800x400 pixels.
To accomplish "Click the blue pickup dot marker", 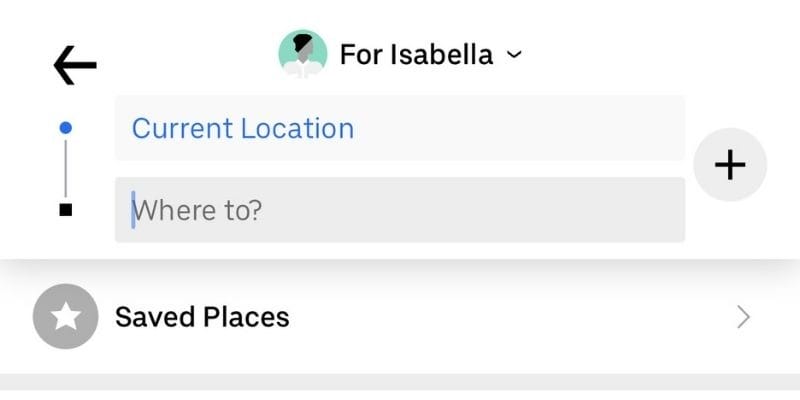I will pos(66,128).
